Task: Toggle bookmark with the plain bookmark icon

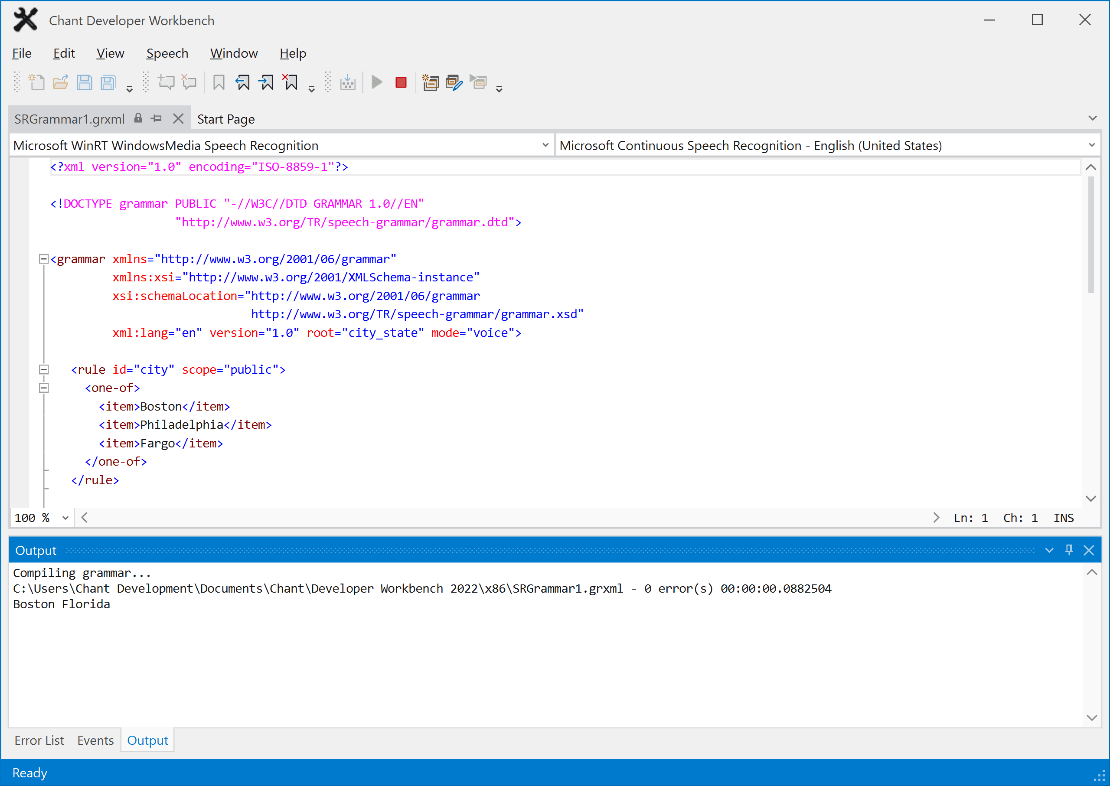Action: pos(219,82)
